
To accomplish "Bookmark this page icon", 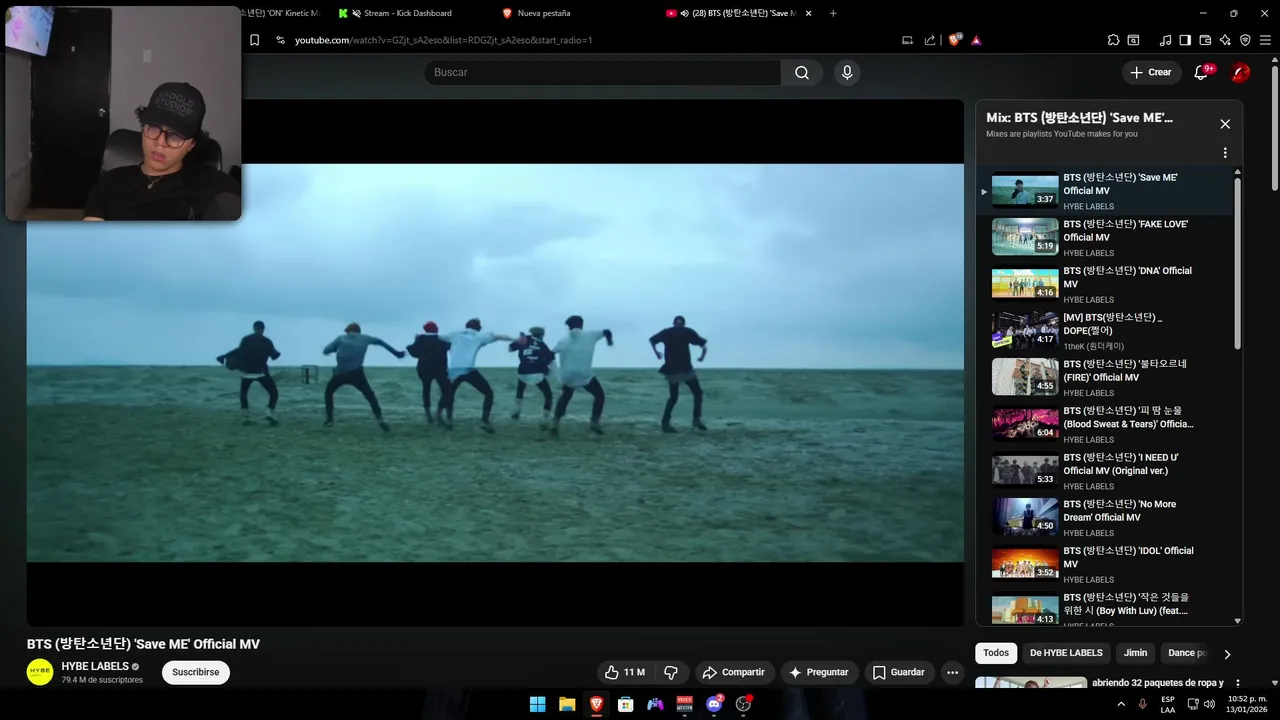I will (254, 40).
